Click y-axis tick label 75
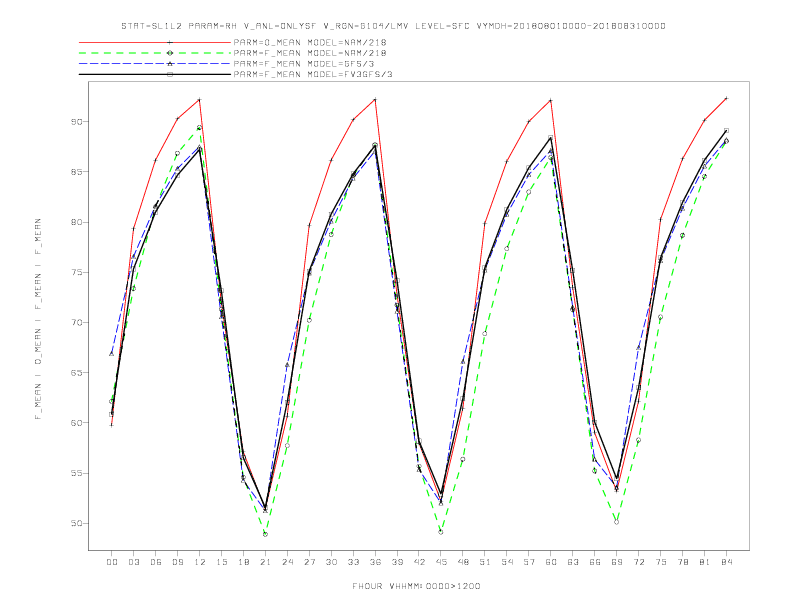The image size is (792, 612). click(76, 272)
